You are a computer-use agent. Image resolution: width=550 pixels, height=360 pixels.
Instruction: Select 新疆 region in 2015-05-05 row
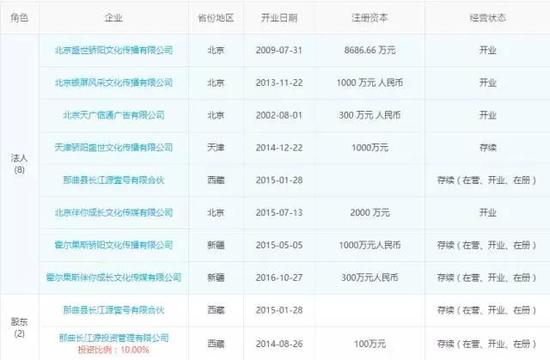tap(216, 245)
